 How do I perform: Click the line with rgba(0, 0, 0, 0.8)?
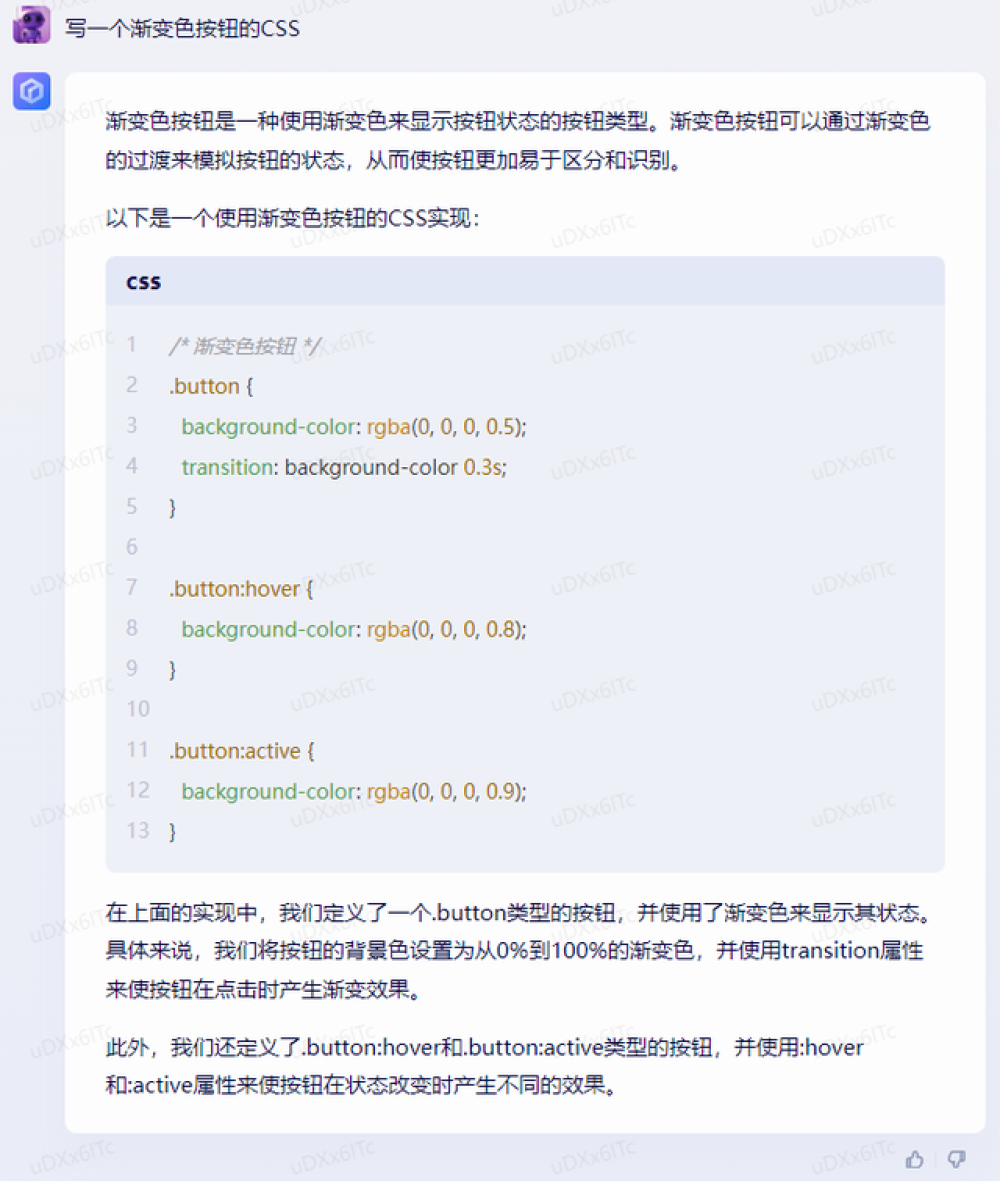tap(354, 630)
